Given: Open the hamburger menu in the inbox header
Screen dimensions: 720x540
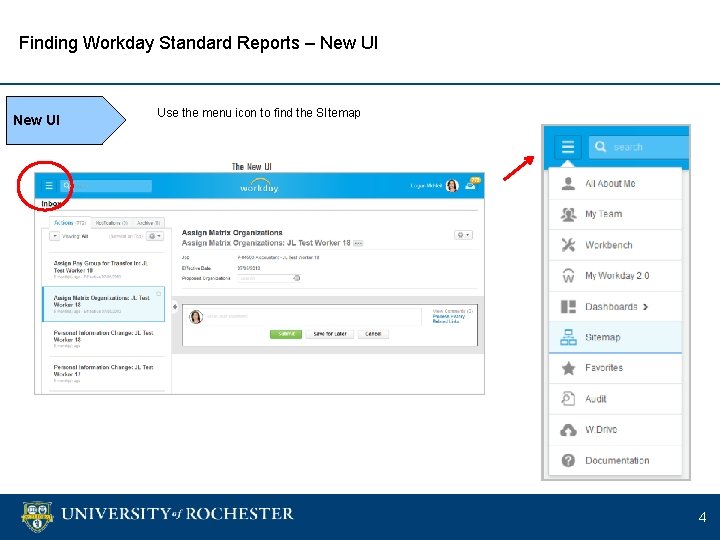Looking at the screenshot, I should click(x=49, y=186).
